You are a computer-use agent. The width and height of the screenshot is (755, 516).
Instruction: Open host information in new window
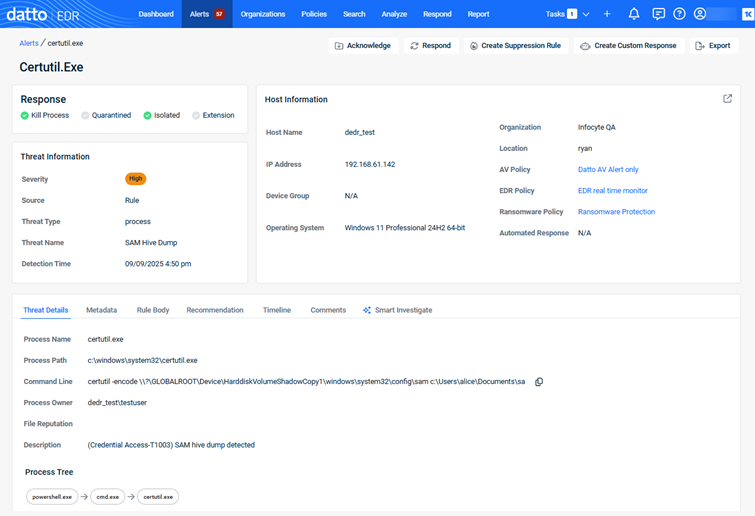727,99
